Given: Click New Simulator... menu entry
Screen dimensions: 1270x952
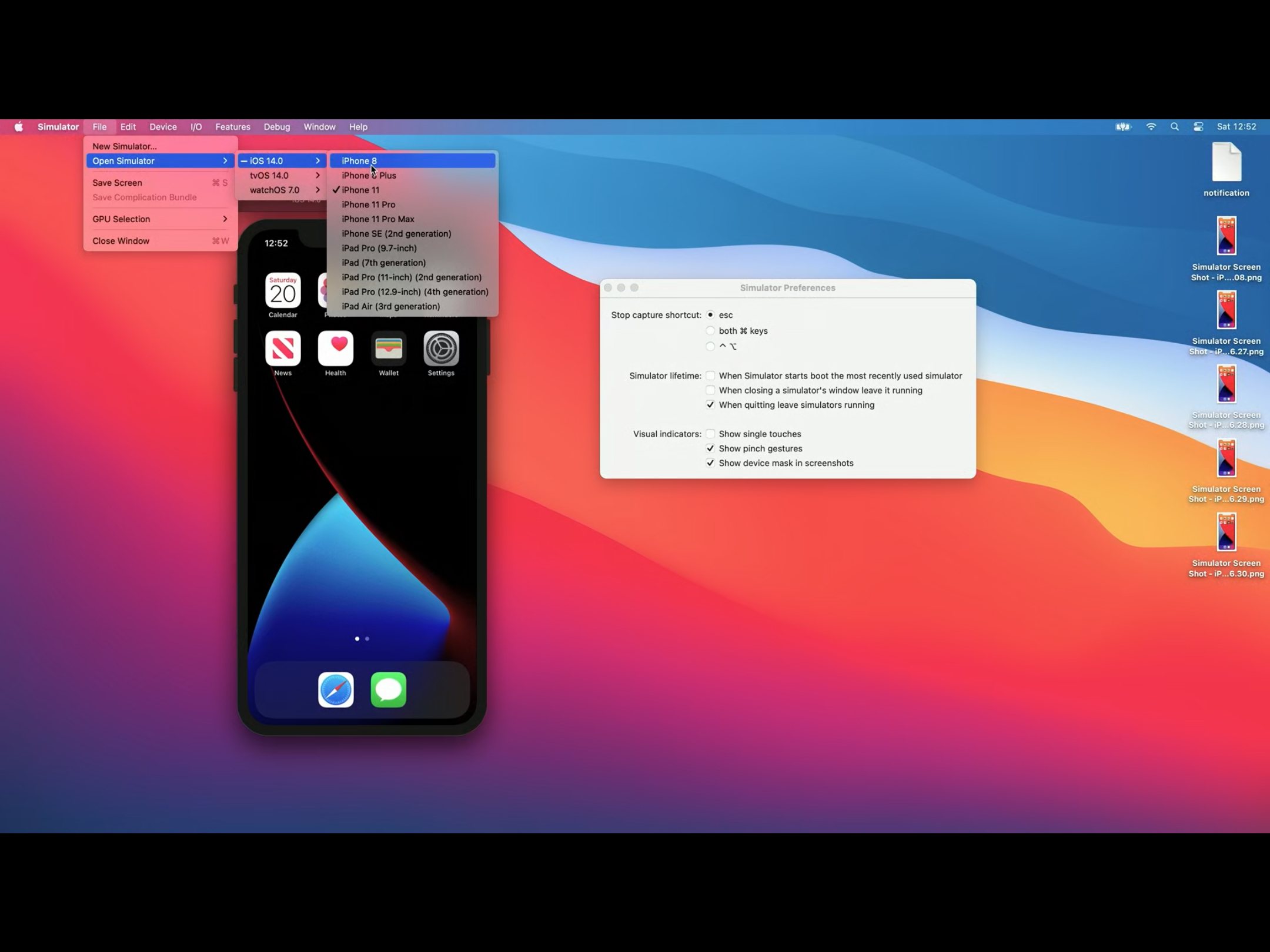Looking at the screenshot, I should pos(125,146).
